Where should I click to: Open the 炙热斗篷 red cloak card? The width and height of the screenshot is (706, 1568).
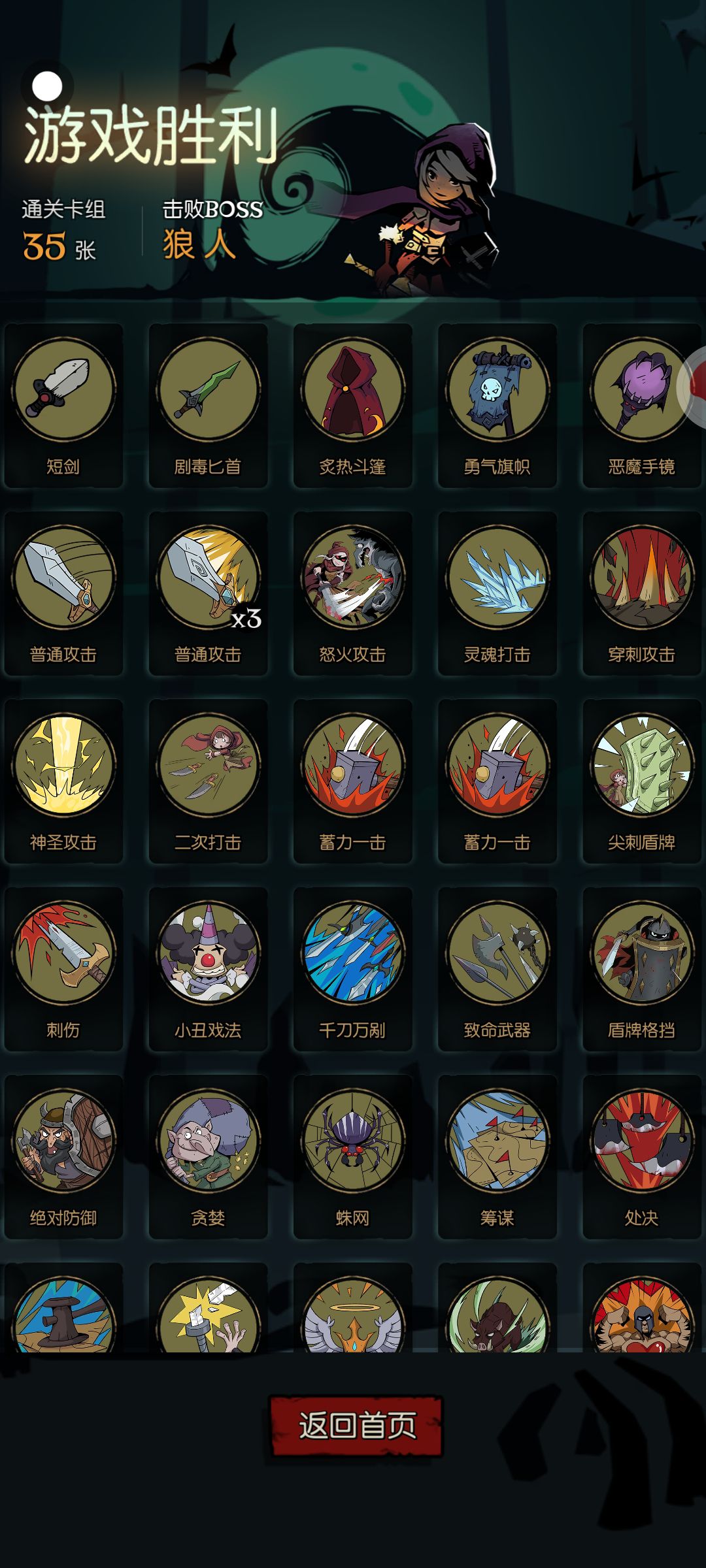[x=352, y=406]
